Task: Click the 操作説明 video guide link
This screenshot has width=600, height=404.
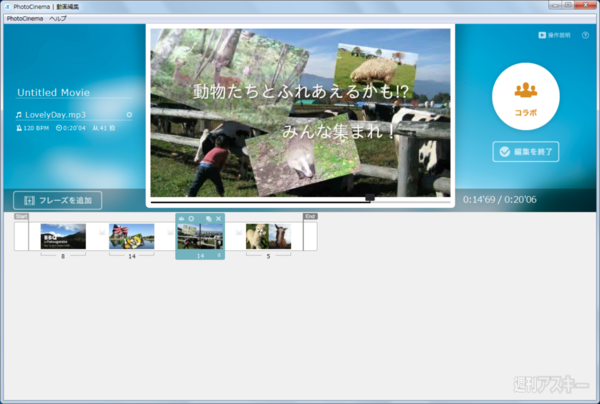Action: [x=554, y=35]
